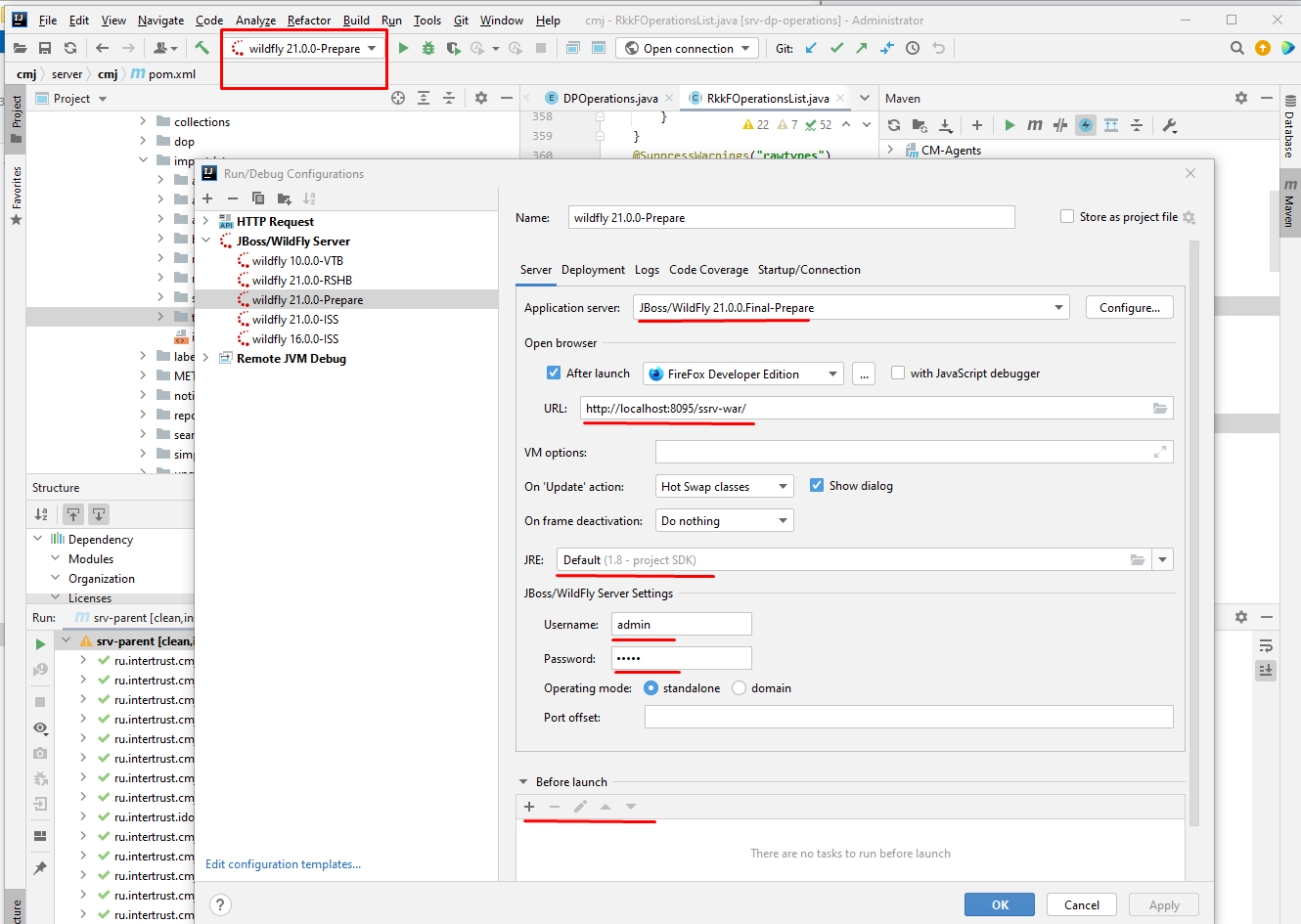Viewport: 1301px width, 924px height.
Task: Open On 'Update' action dropdown
Action: 724,486
